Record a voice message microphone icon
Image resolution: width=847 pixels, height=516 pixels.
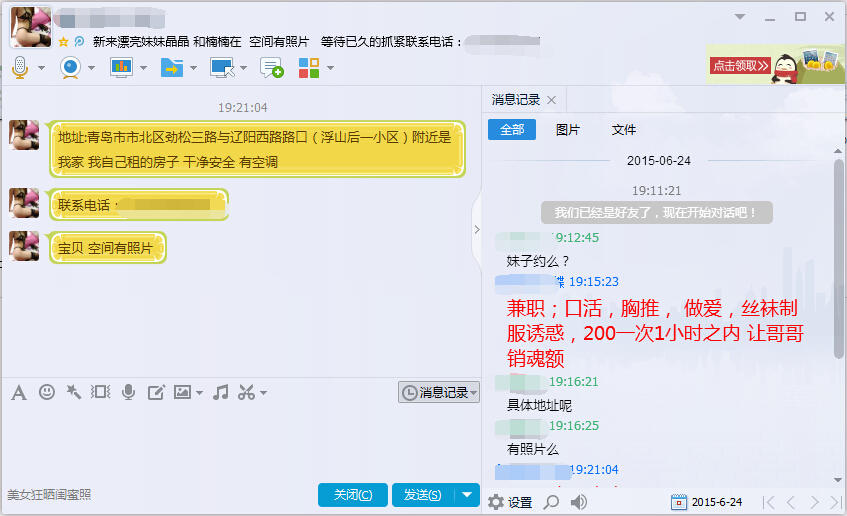(129, 392)
